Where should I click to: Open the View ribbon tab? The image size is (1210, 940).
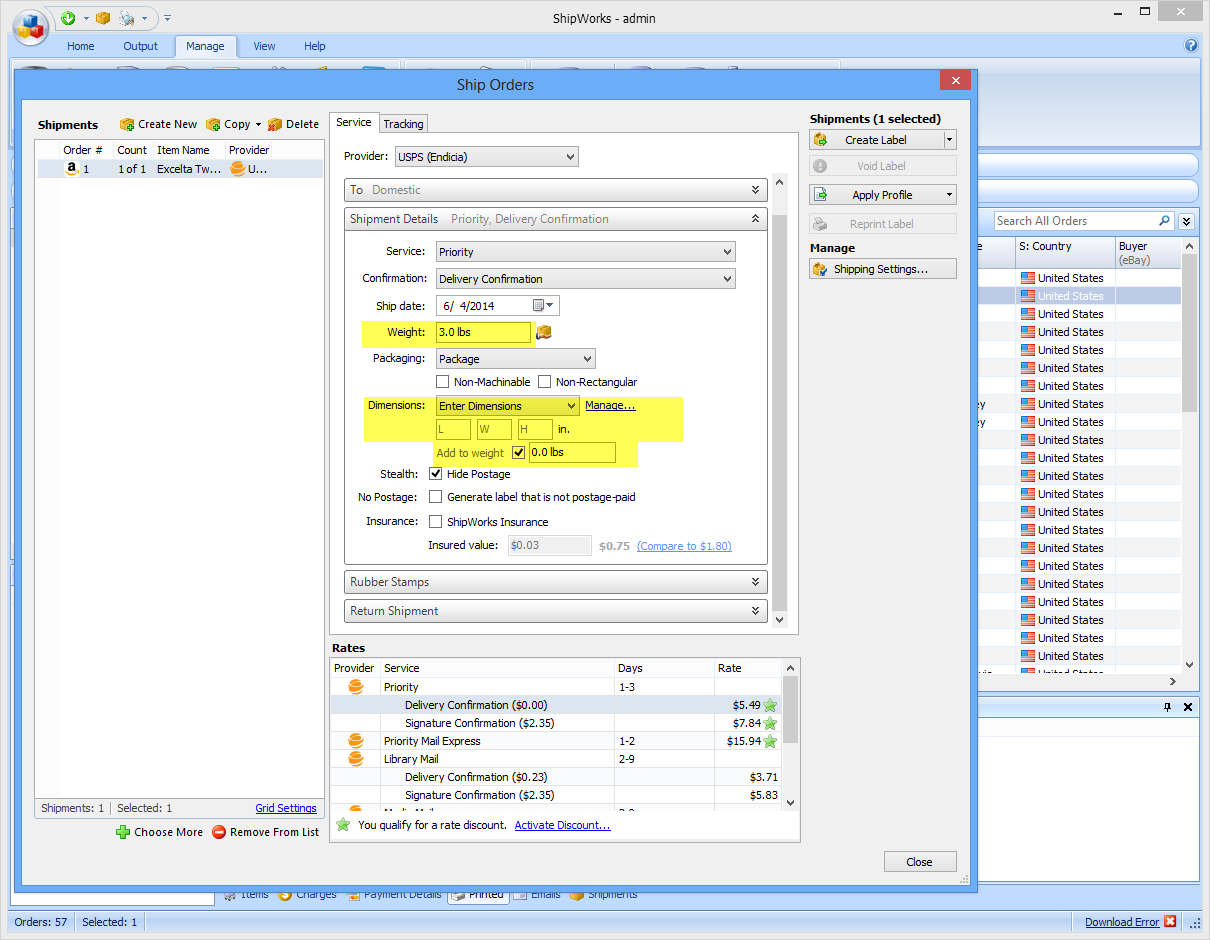coord(264,46)
